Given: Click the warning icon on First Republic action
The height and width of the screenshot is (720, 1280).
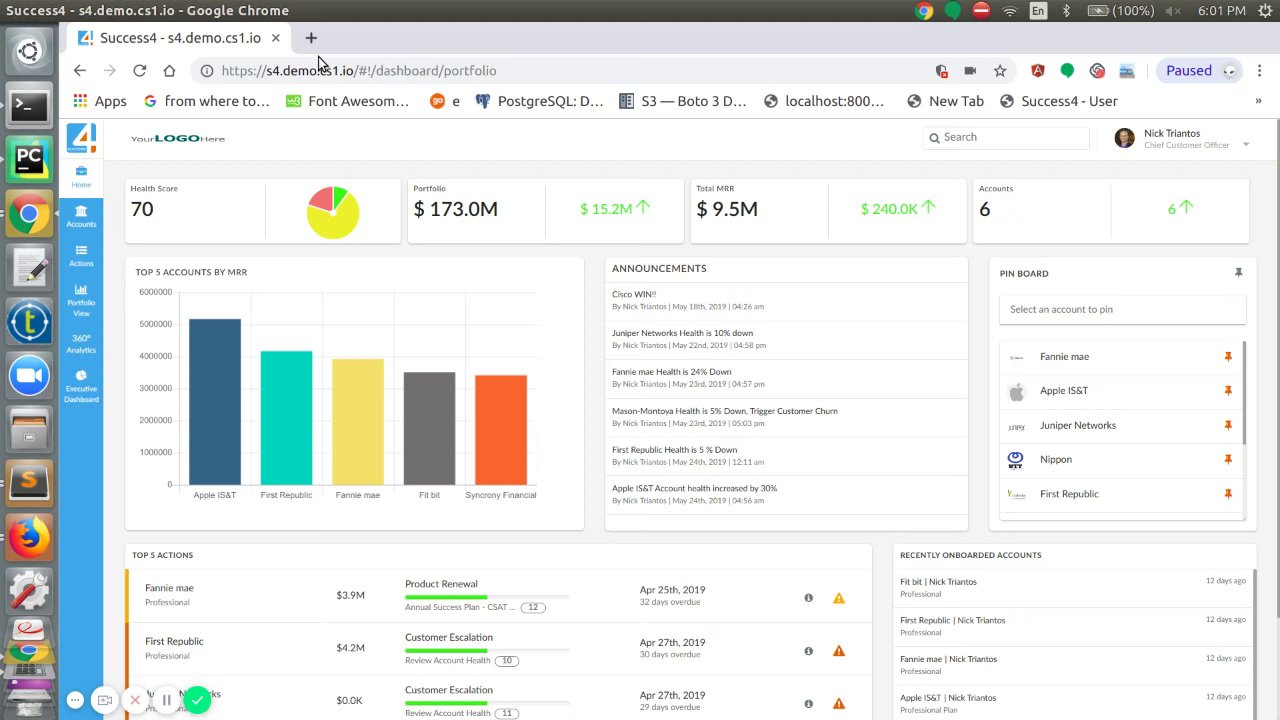Looking at the screenshot, I should (839, 651).
